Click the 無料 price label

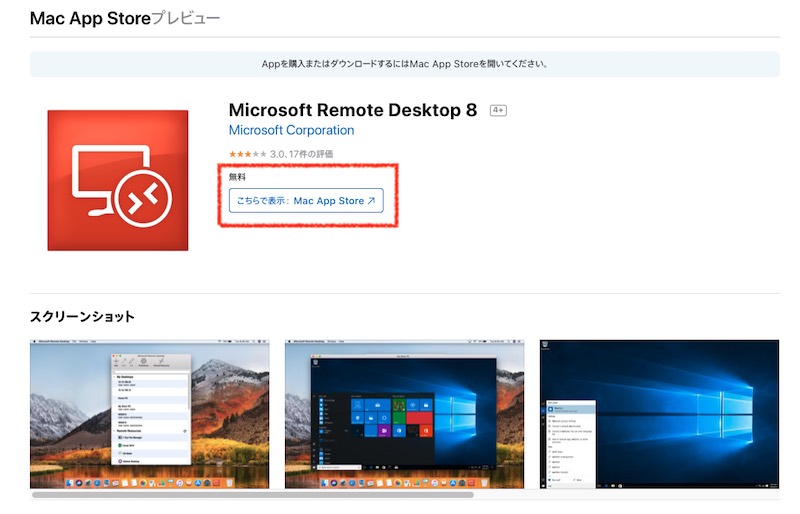[237, 177]
